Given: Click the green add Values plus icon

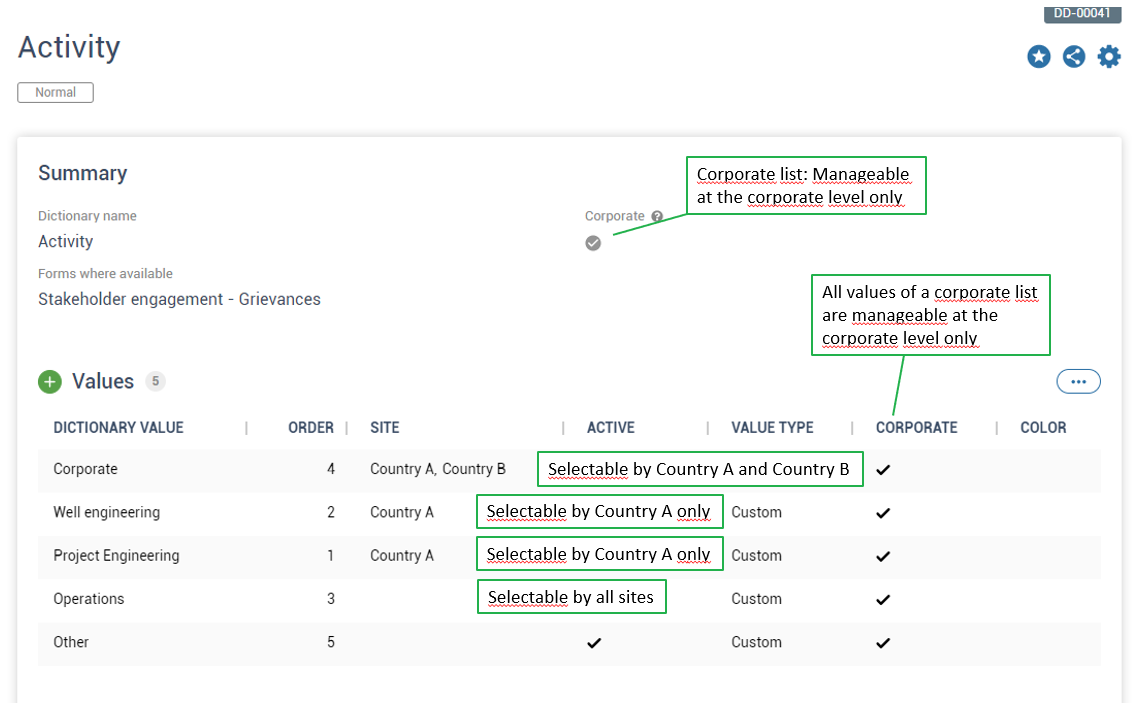Looking at the screenshot, I should [50, 382].
